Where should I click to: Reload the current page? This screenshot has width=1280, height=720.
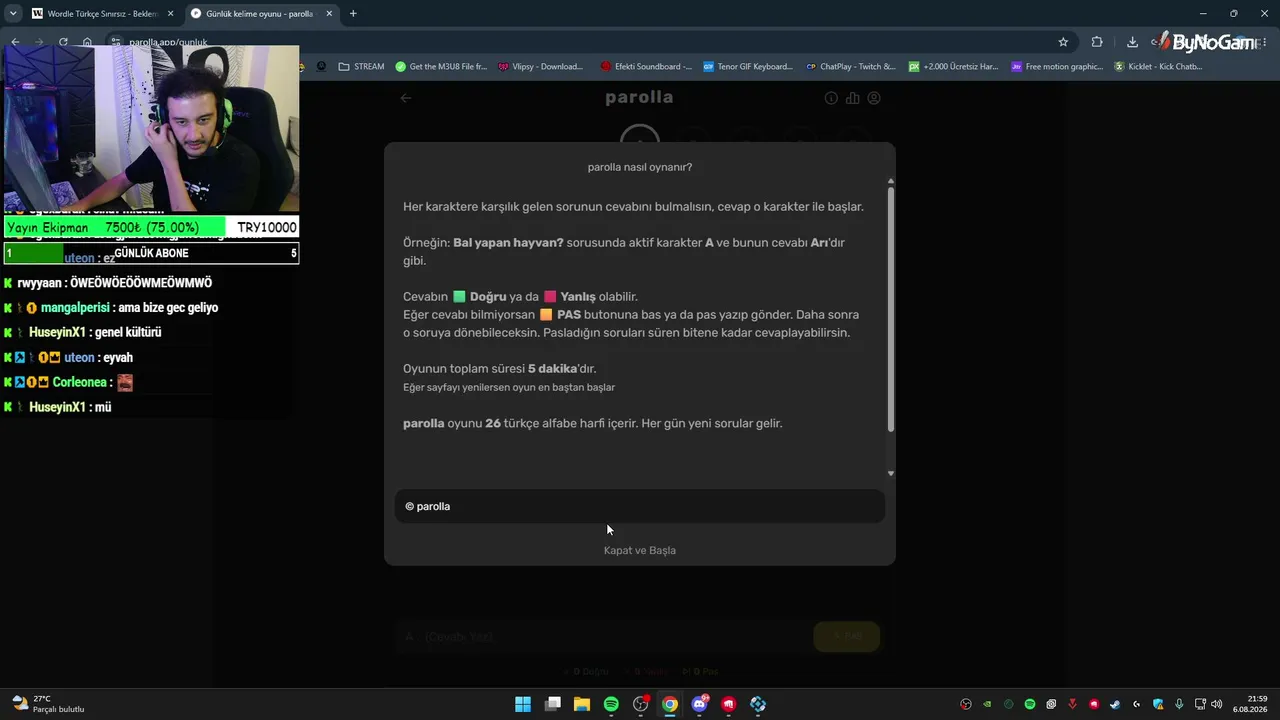pos(63,42)
